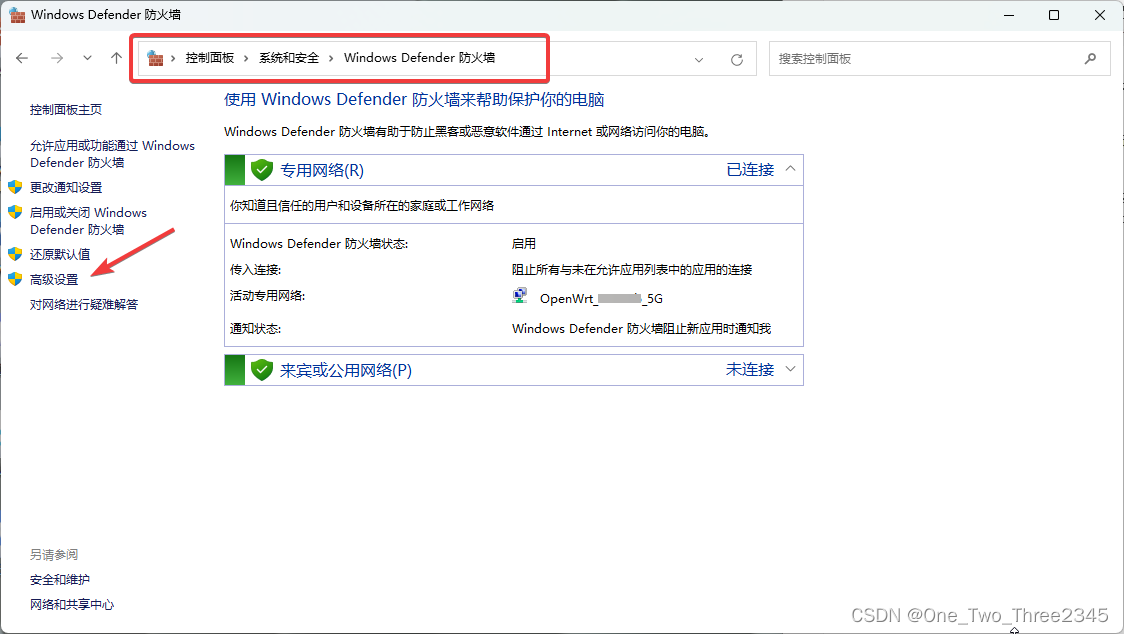Collapse 专用网络 section with up chevron
Viewport: 1124px width, 634px height.
tap(791, 169)
